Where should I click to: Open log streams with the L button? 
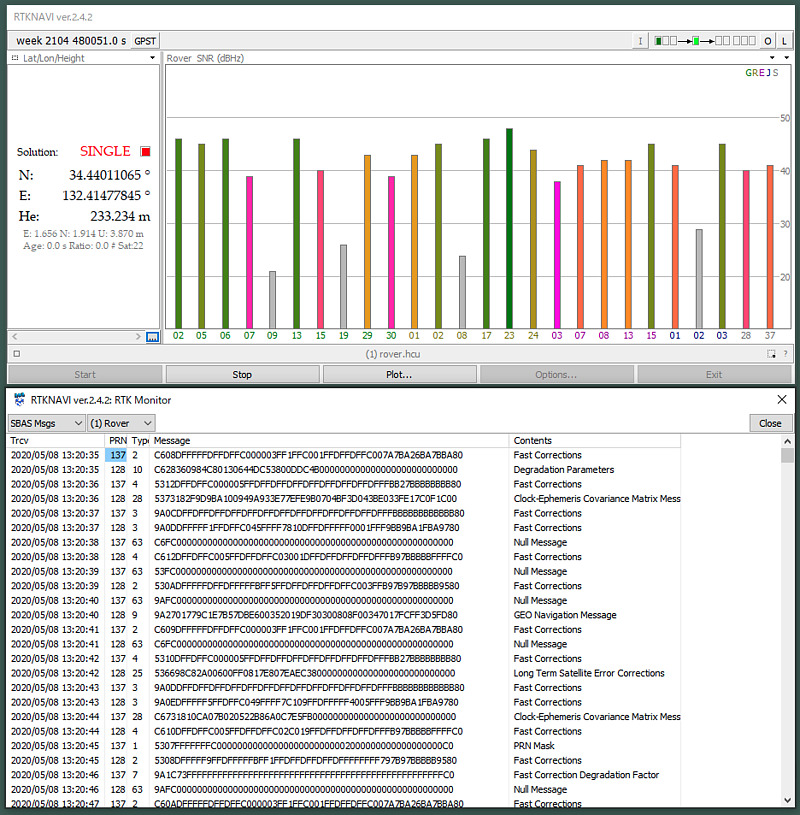[x=784, y=41]
